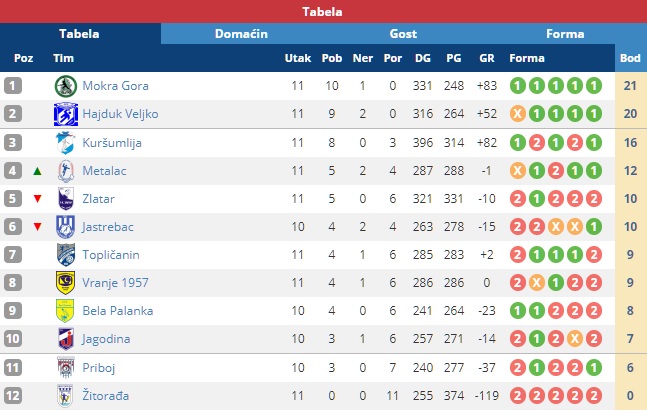The width and height of the screenshot is (647, 411).
Task: Click the Žitorađa club logo
Action: point(66,394)
